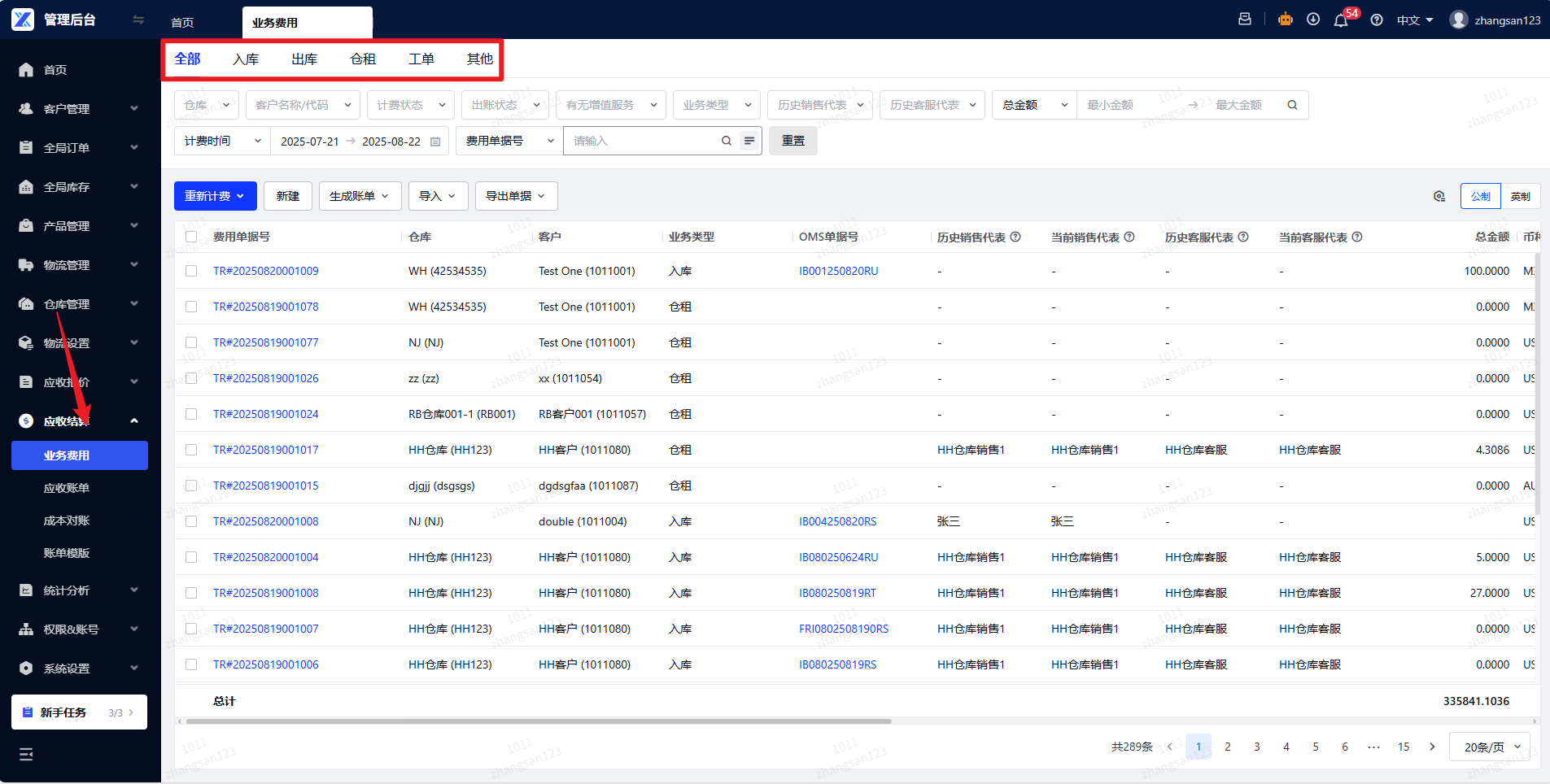Viewport: 1550px width, 784px height.
Task: Click the search icon in amount range filter
Action: [1292, 105]
